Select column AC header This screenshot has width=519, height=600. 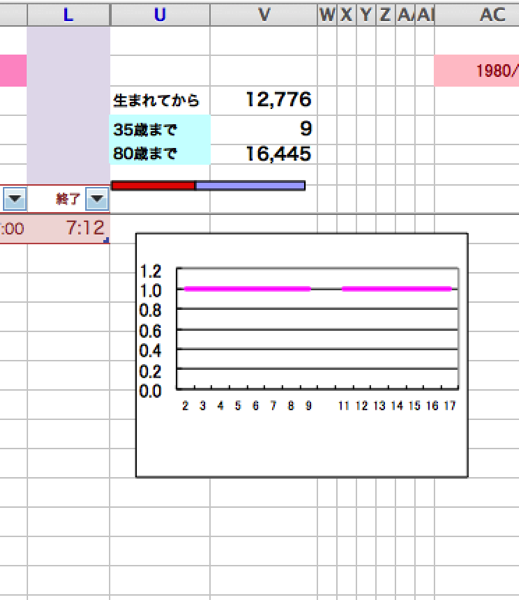click(477, 15)
